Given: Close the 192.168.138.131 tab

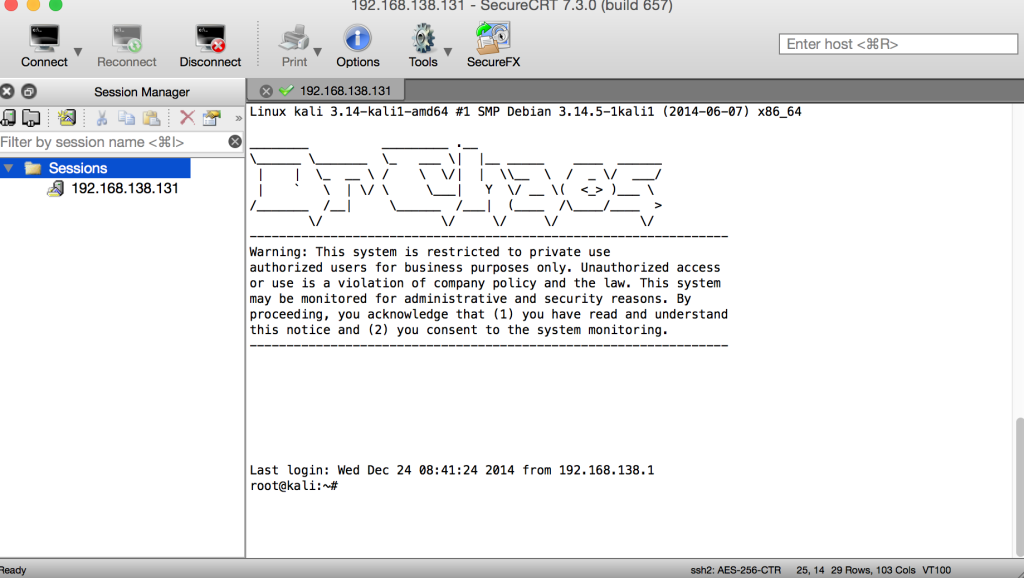Looking at the screenshot, I should (266, 91).
